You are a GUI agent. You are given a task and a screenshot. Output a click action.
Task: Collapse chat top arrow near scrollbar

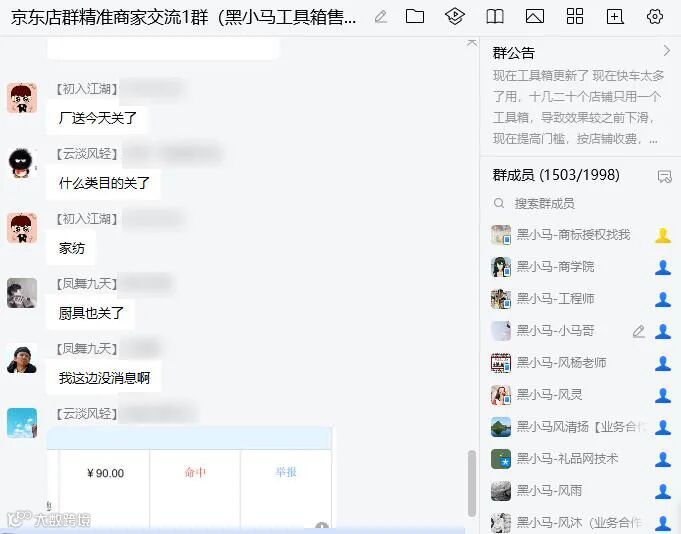pyautogui.click(x=472, y=43)
